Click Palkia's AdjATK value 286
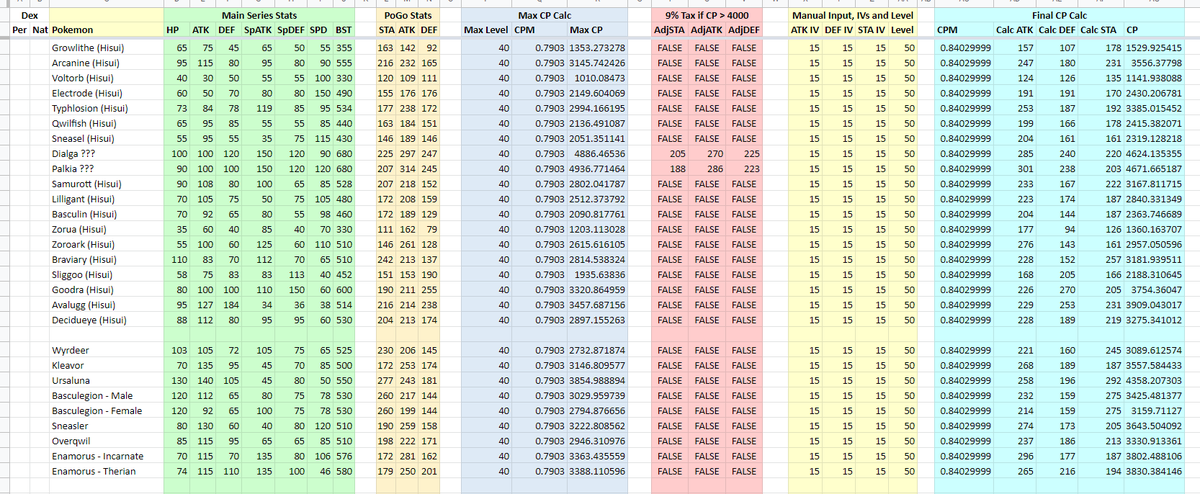The width and height of the screenshot is (1200, 494). [x=715, y=170]
